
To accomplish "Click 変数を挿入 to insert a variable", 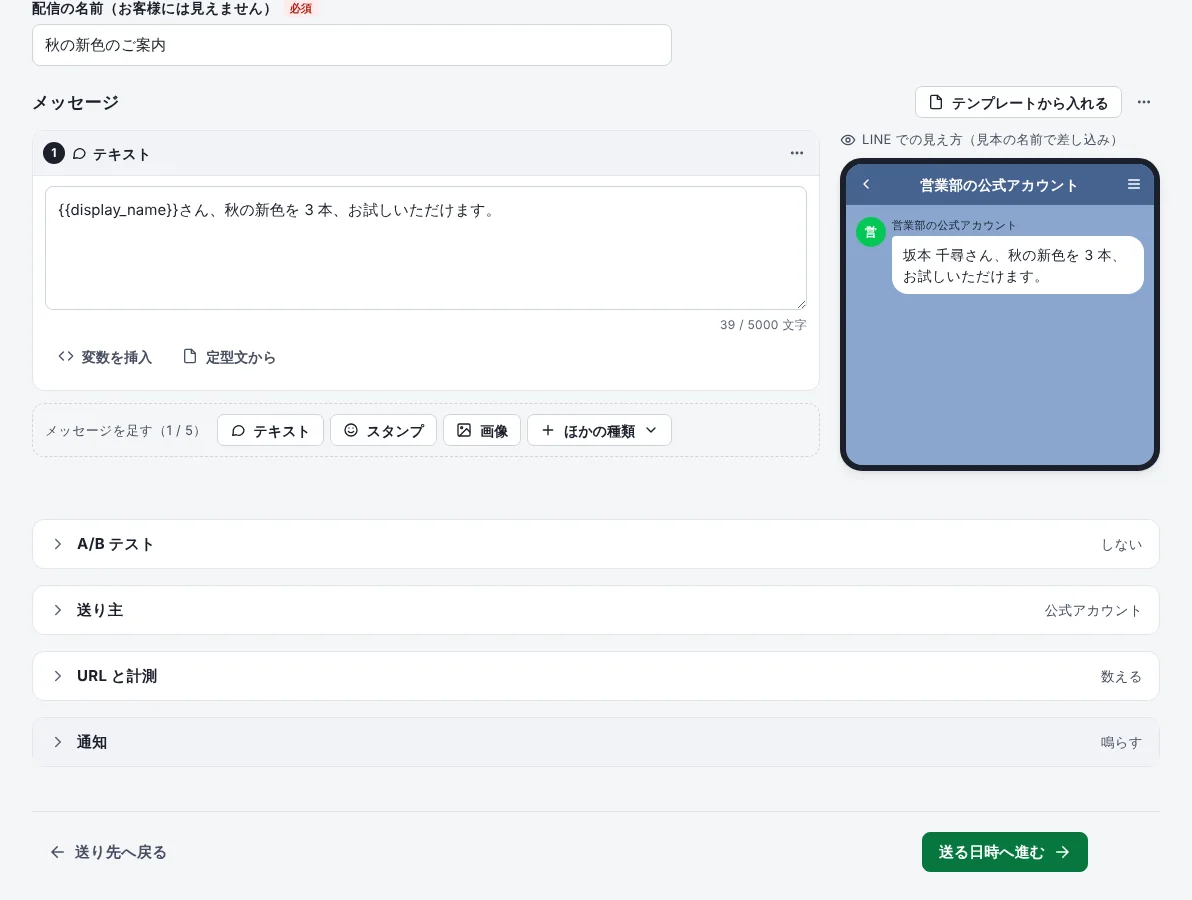I will [105, 357].
